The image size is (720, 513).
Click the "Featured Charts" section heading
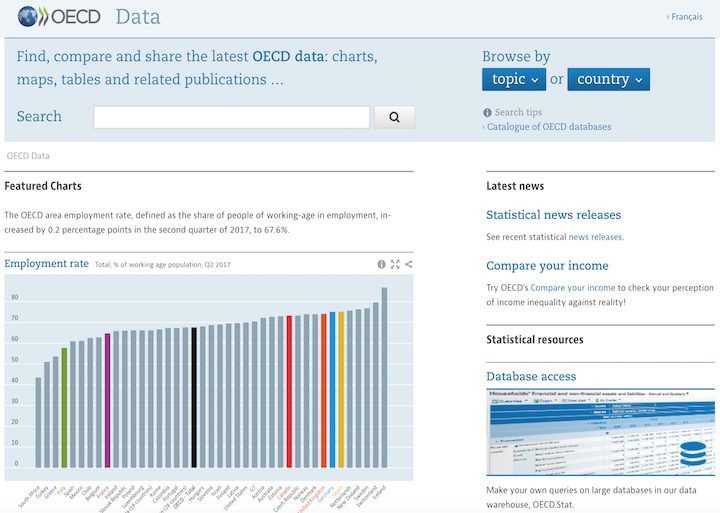tap(43, 186)
